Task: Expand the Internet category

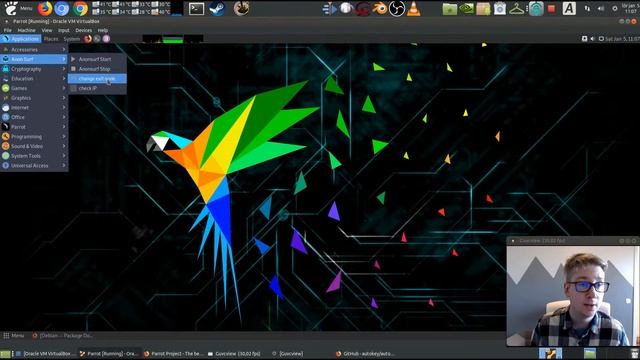Action: pyautogui.click(x=34, y=107)
